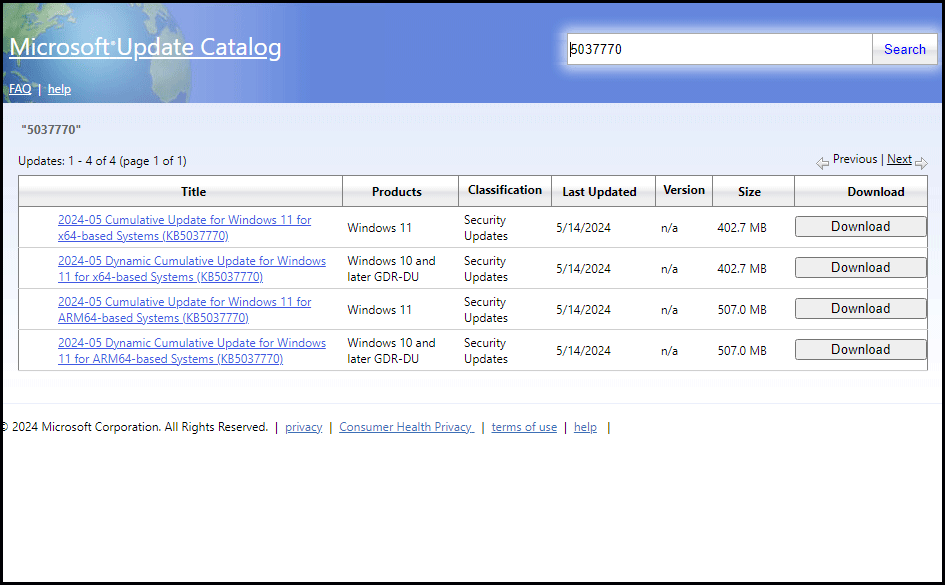The image size is (945, 585).
Task: Open the Consumer Health Privacy link
Action: (406, 427)
